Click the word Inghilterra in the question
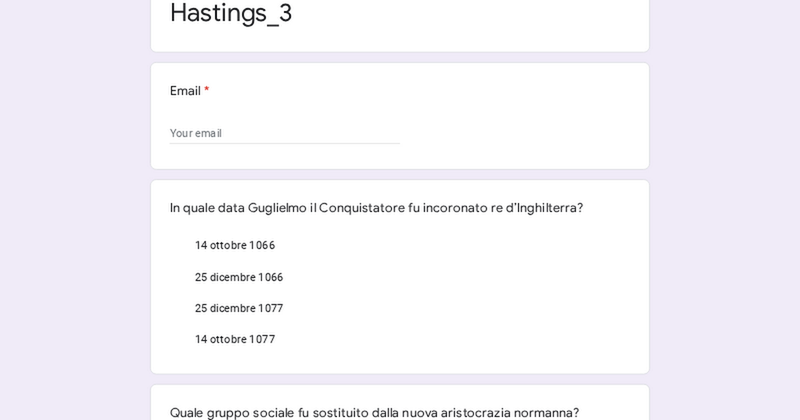This screenshot has height=420, width=800. point(549,208)
